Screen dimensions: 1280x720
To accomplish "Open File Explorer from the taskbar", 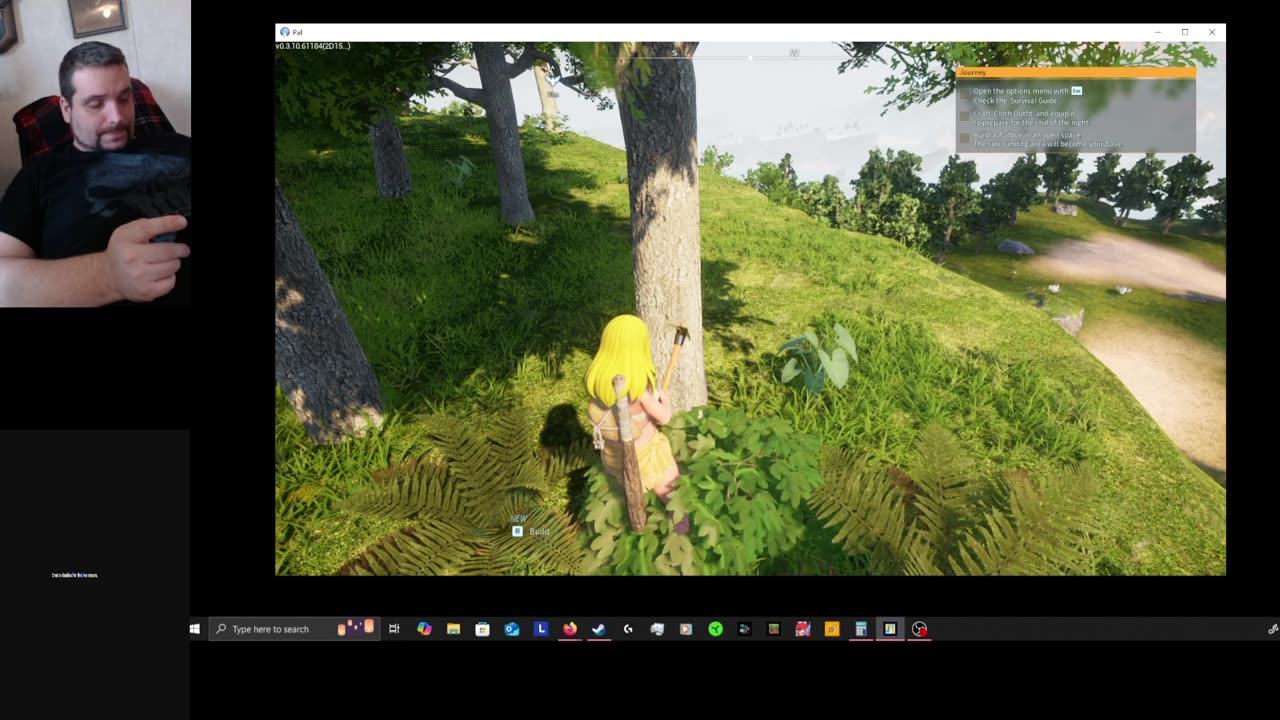I will [453, 629].
